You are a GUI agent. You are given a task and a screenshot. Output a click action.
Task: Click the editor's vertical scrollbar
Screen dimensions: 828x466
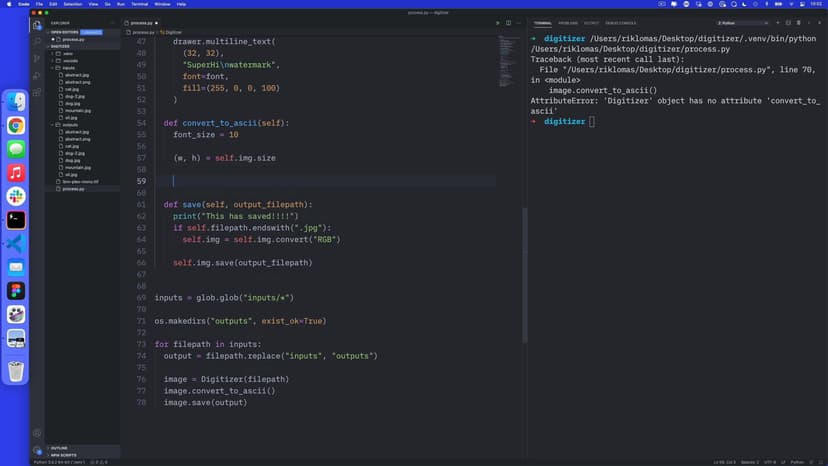pos(523,270)
